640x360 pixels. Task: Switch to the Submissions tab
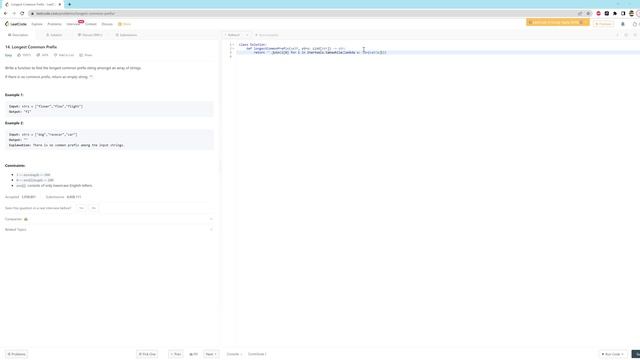tap(126, 35)
